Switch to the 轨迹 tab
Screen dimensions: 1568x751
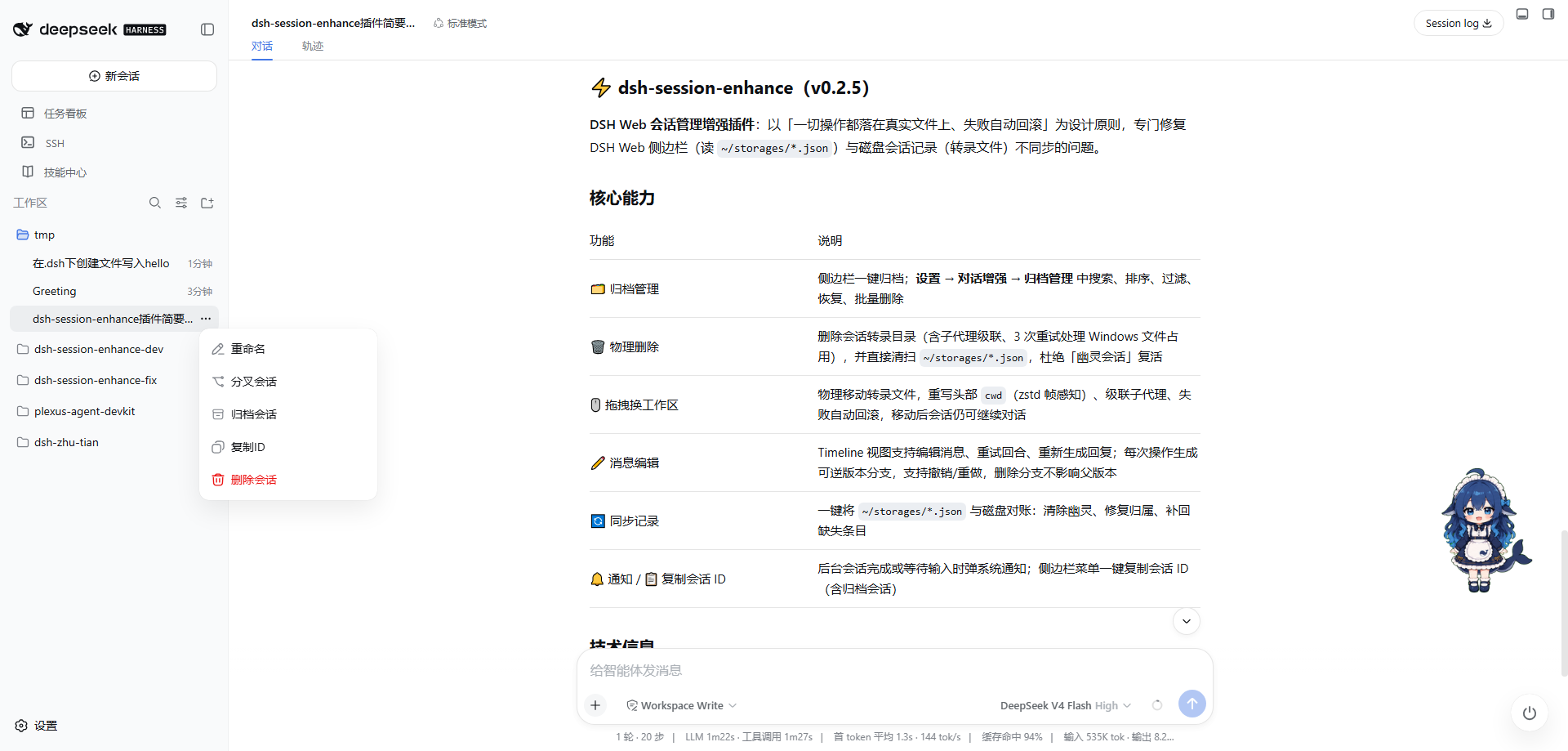pyautogui.click(x=313, y=46)
